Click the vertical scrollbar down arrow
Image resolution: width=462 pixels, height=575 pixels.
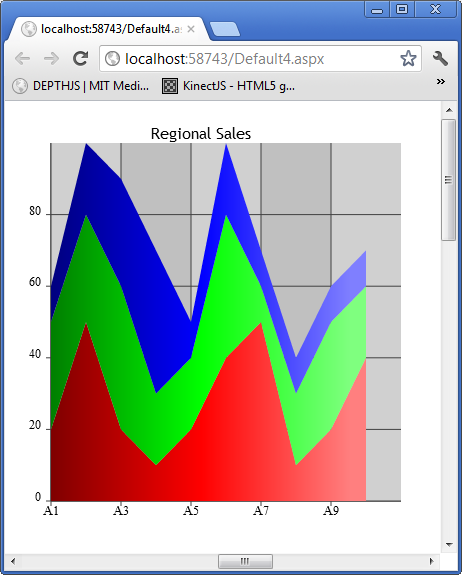coord(449,545)
